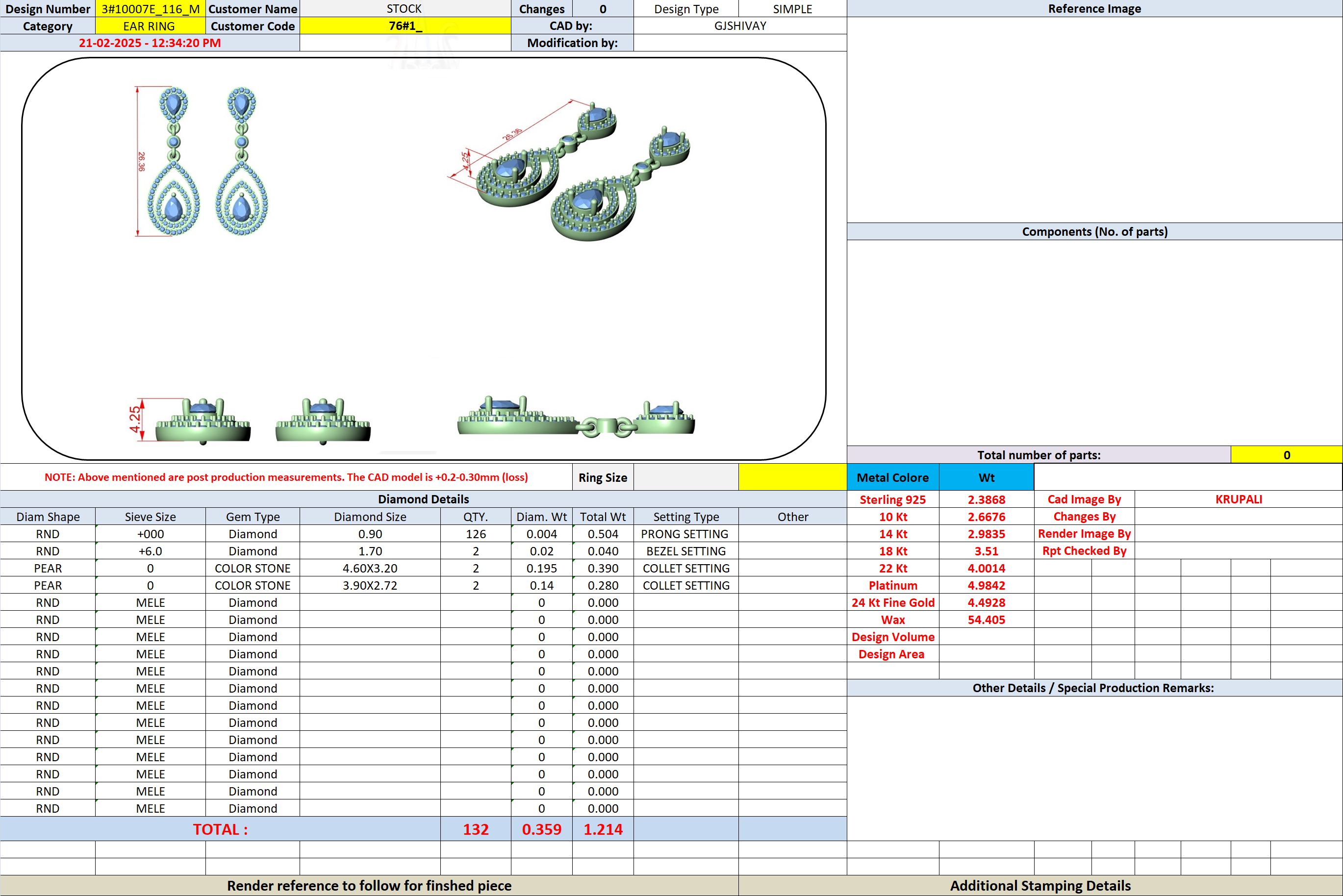Select the Sterling 925 weight 2.3868
Viewport: 1343px width, 896px height.
pos(987,499)
